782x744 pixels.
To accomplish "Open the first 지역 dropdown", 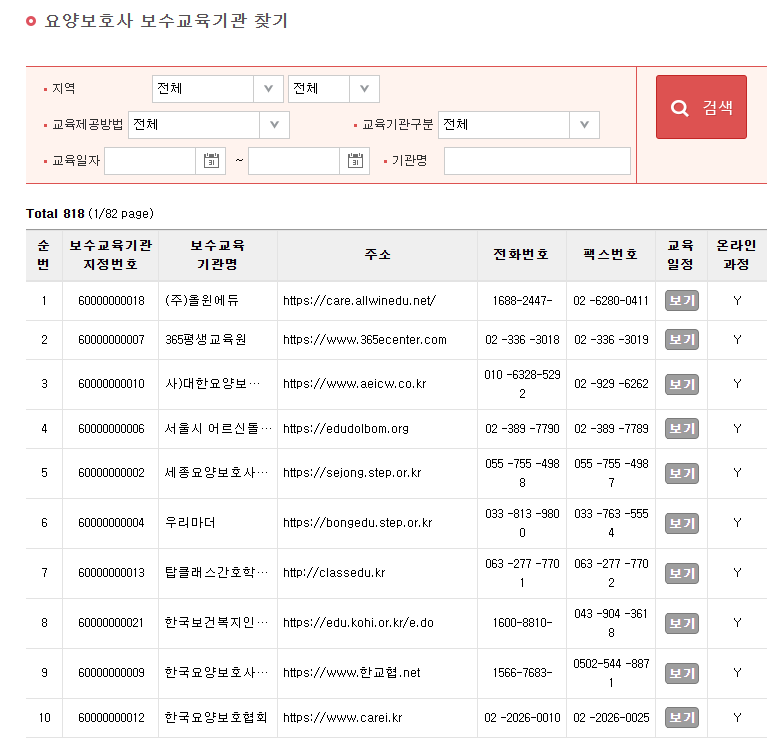I will (x=217, y=89).
